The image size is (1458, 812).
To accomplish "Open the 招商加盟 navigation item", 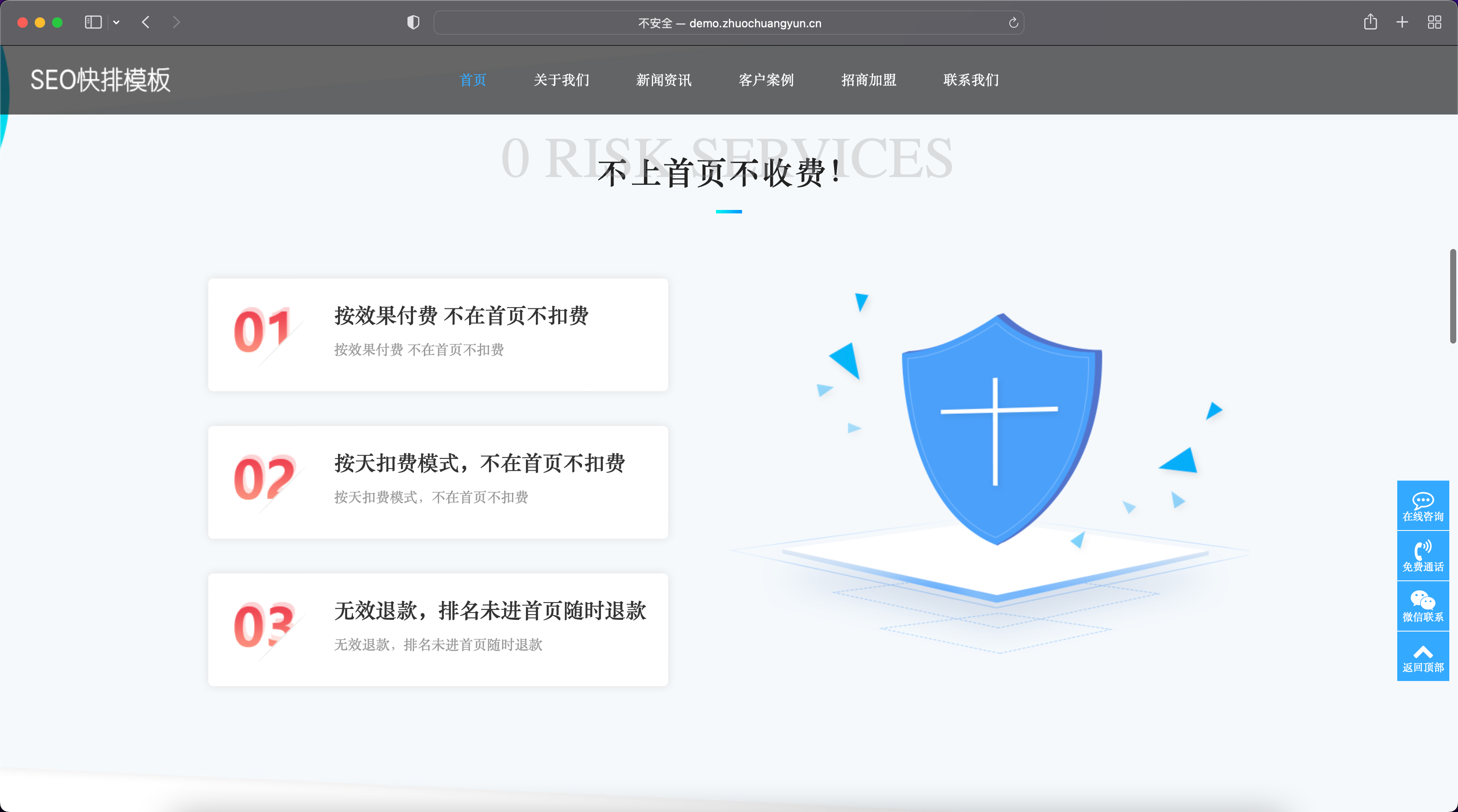I will [869, 80].
